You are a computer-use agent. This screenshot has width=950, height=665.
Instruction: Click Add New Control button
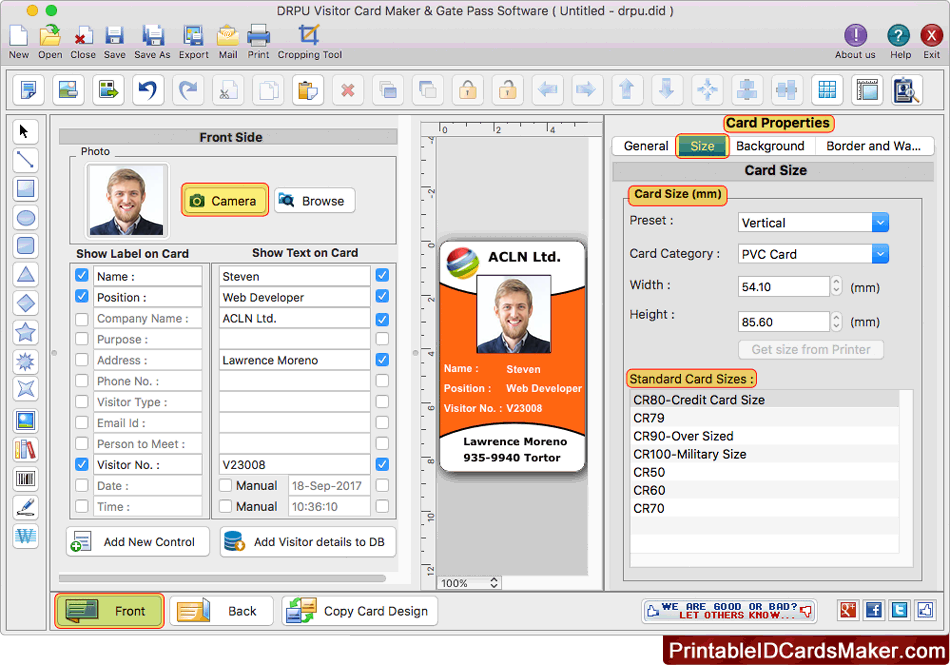click(x=138, y=541)
